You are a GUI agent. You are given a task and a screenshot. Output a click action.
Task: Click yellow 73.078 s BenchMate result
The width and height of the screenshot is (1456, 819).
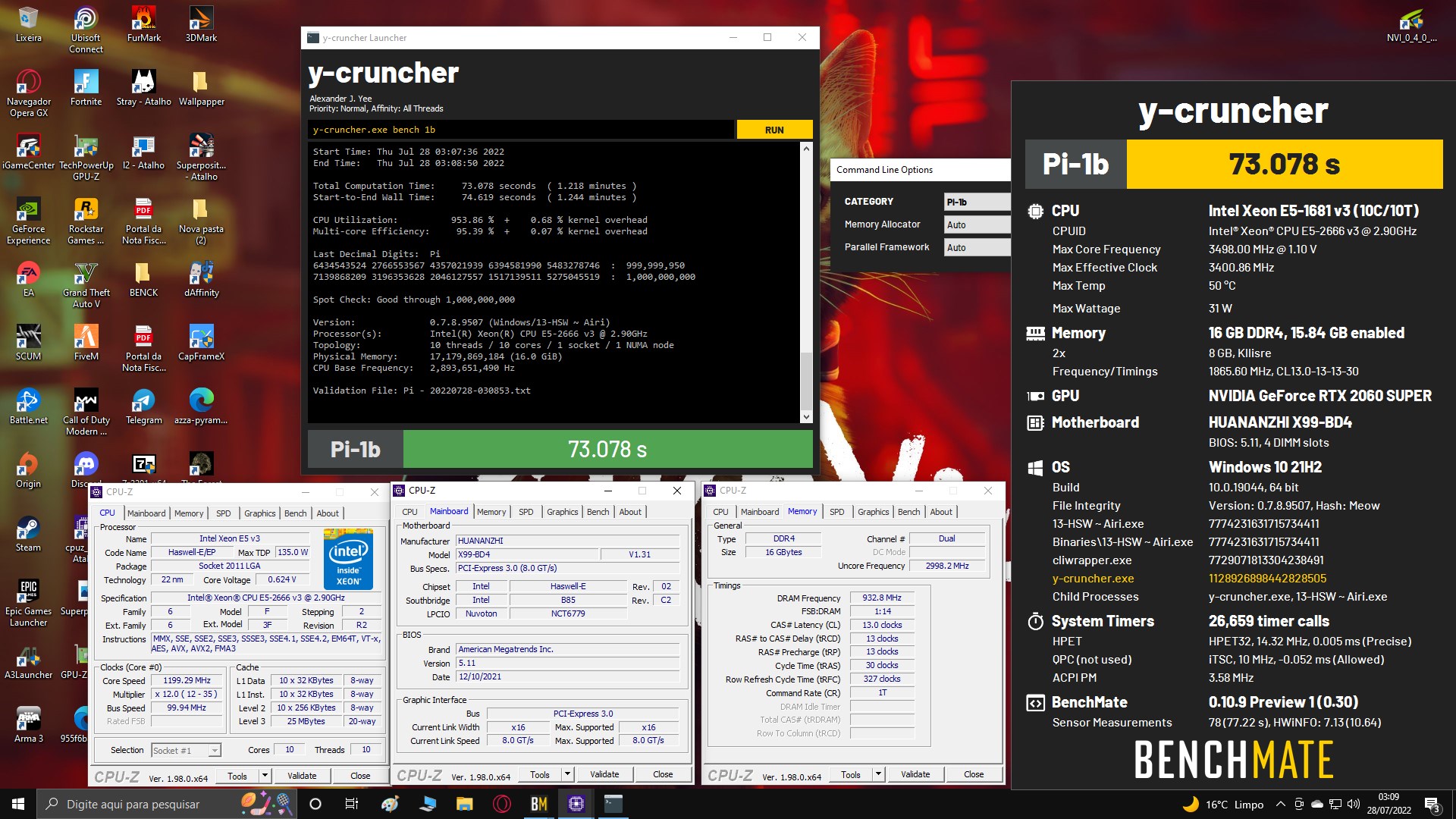coord(1284,164)
